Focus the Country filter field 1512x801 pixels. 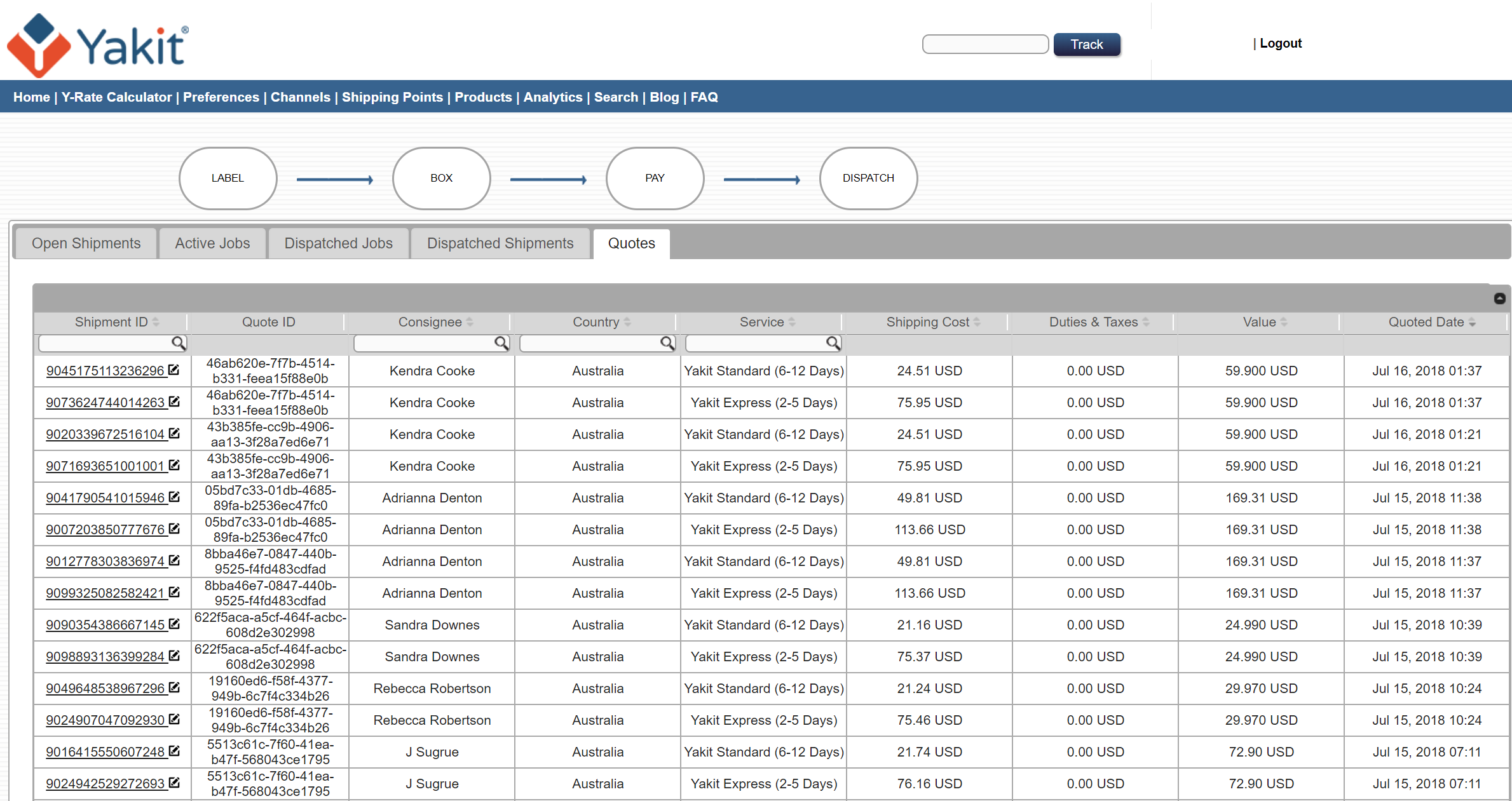click(597, 344)
